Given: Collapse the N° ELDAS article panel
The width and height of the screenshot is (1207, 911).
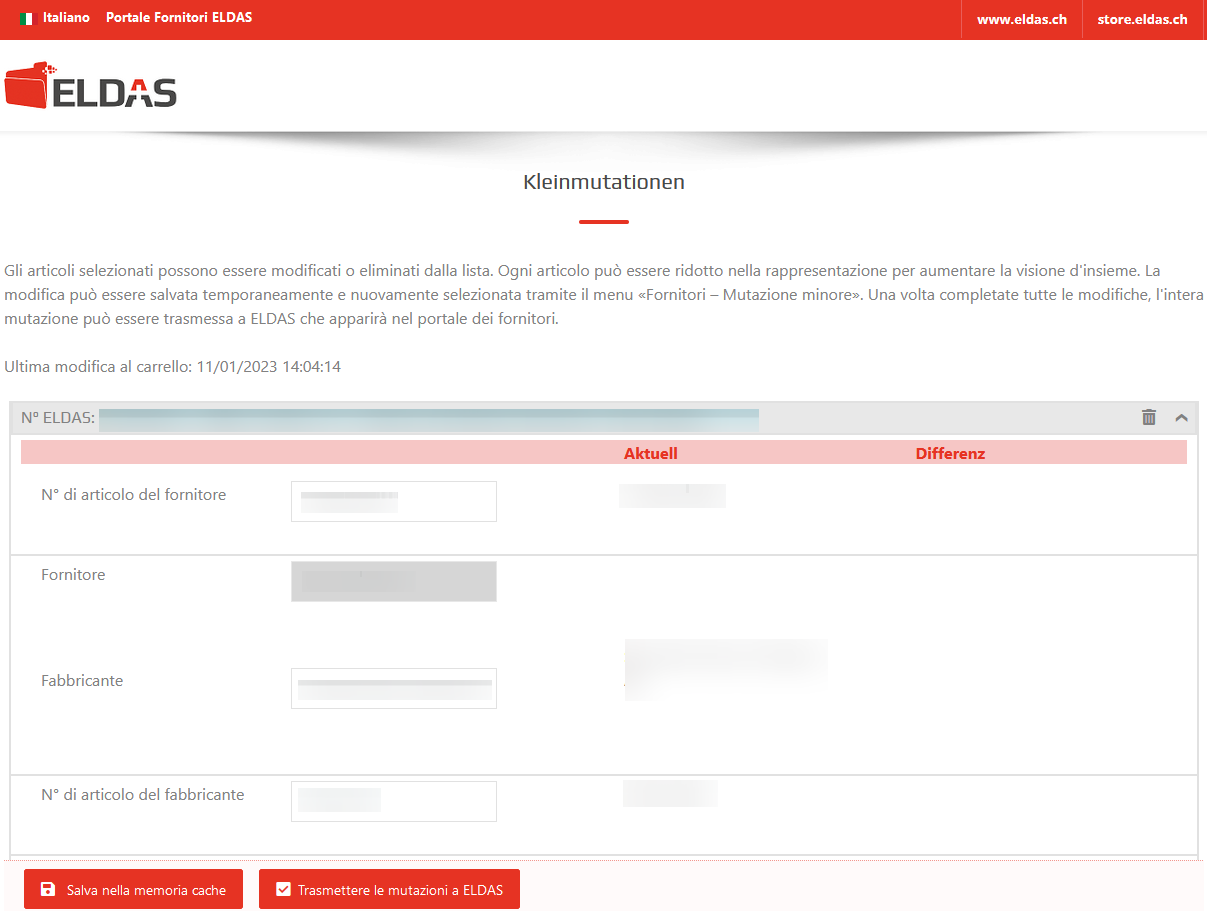Looking at the screenshot, I should pos(1181,418).
